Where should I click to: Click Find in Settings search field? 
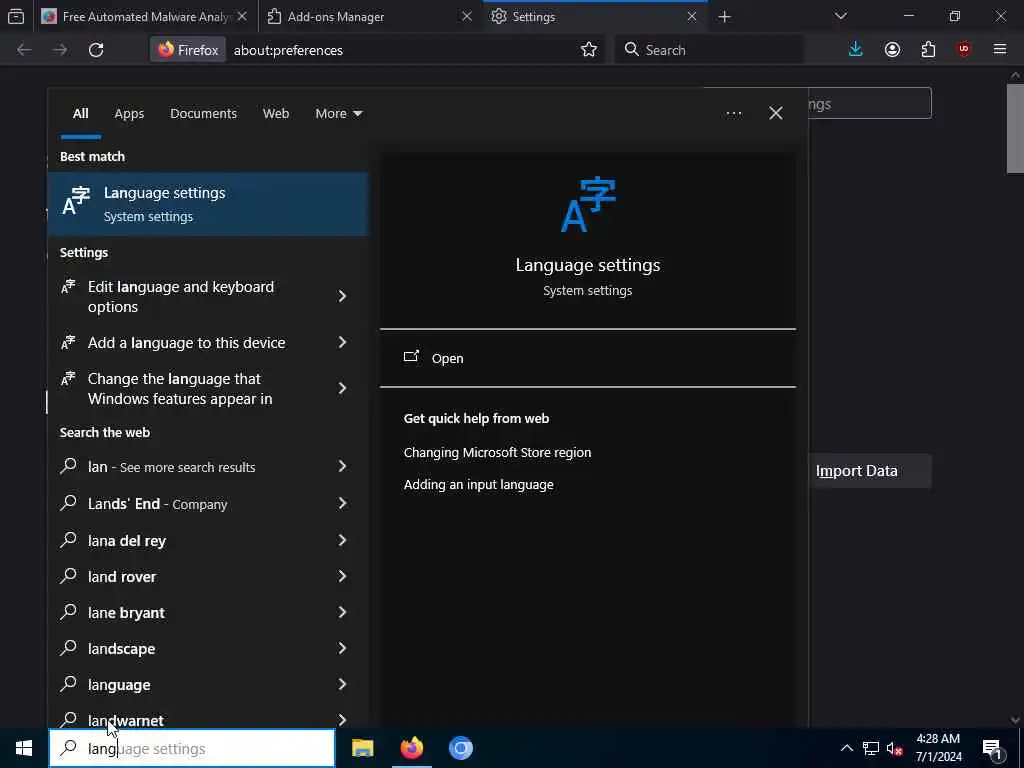coord(869,103)
